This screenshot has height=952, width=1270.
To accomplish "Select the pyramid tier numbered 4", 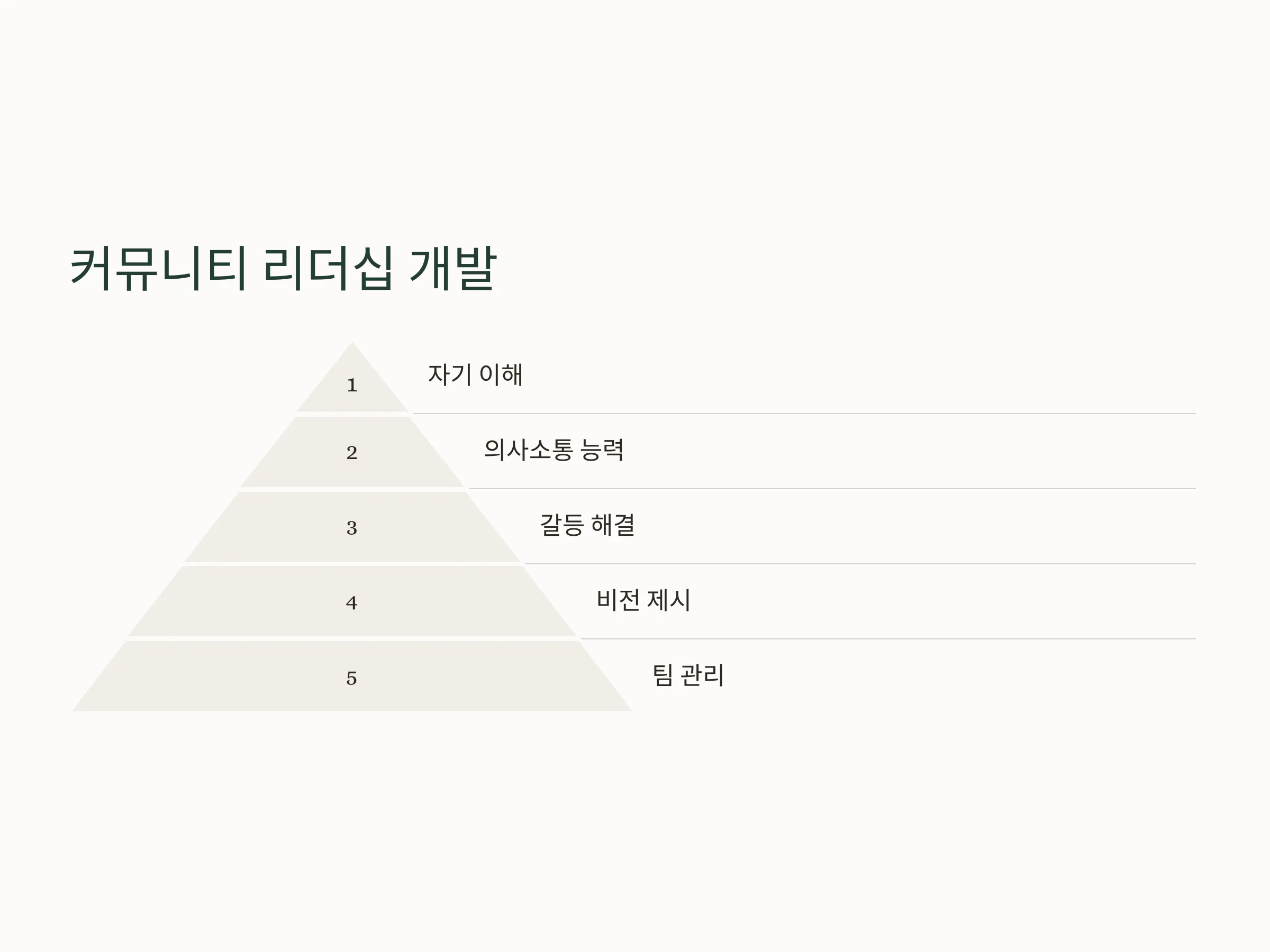I will pos(352,602).
